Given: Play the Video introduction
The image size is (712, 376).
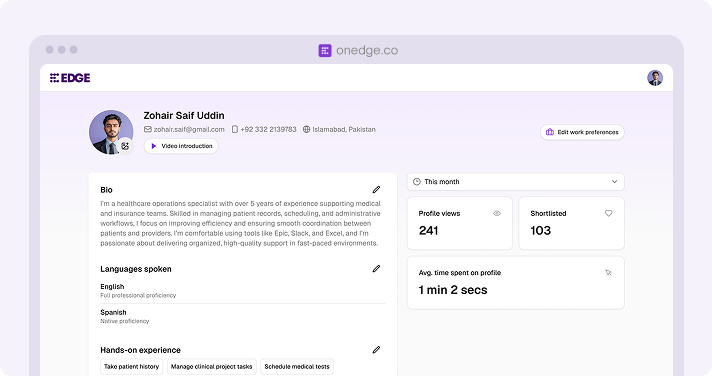Looking at the screenshot, I should [181, 146].
